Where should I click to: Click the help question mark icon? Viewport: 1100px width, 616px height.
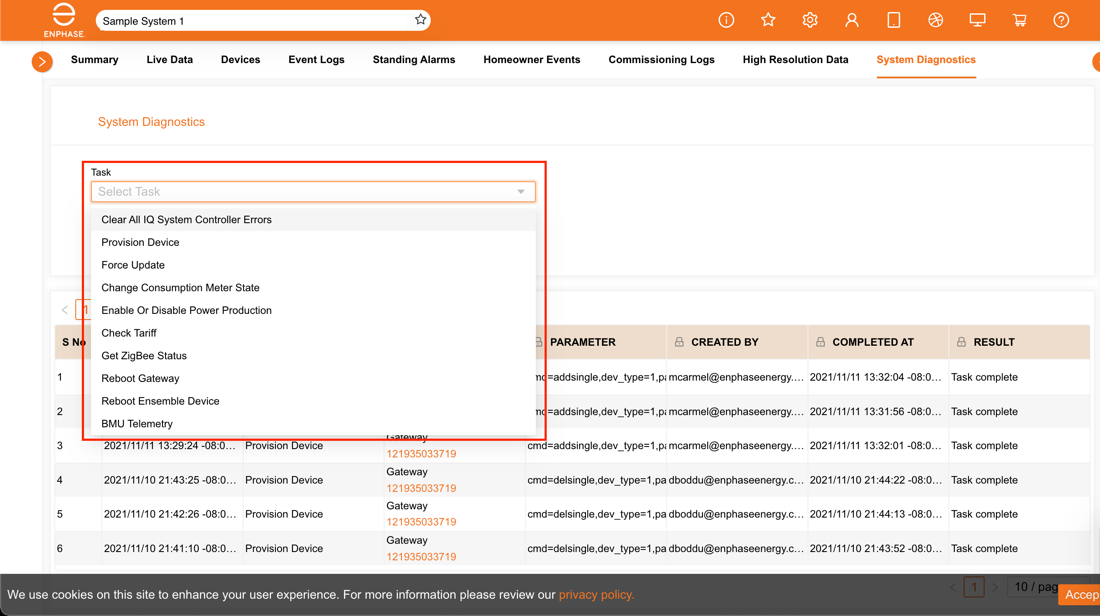click(x=1061, y=19)
